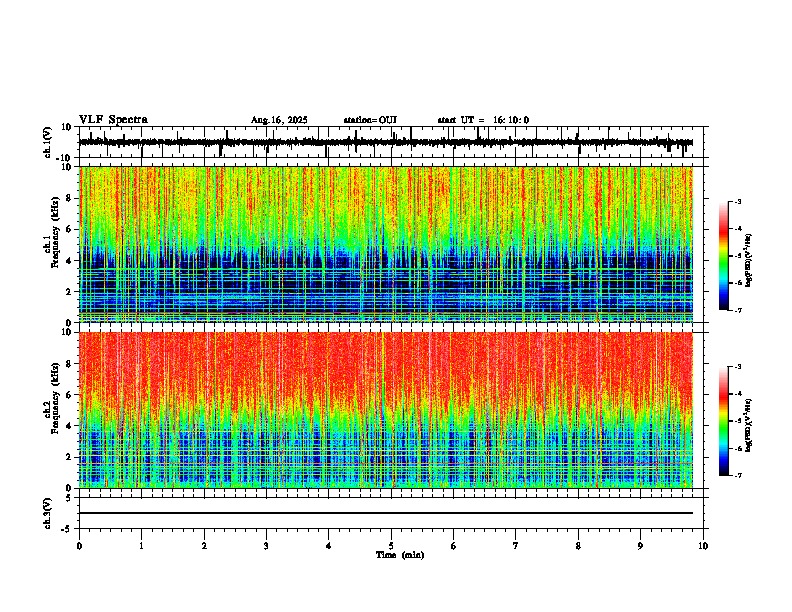Viewport: 792px width, 612px height.
Task: Click time axis tick label '4'
Action: (329, 546)
